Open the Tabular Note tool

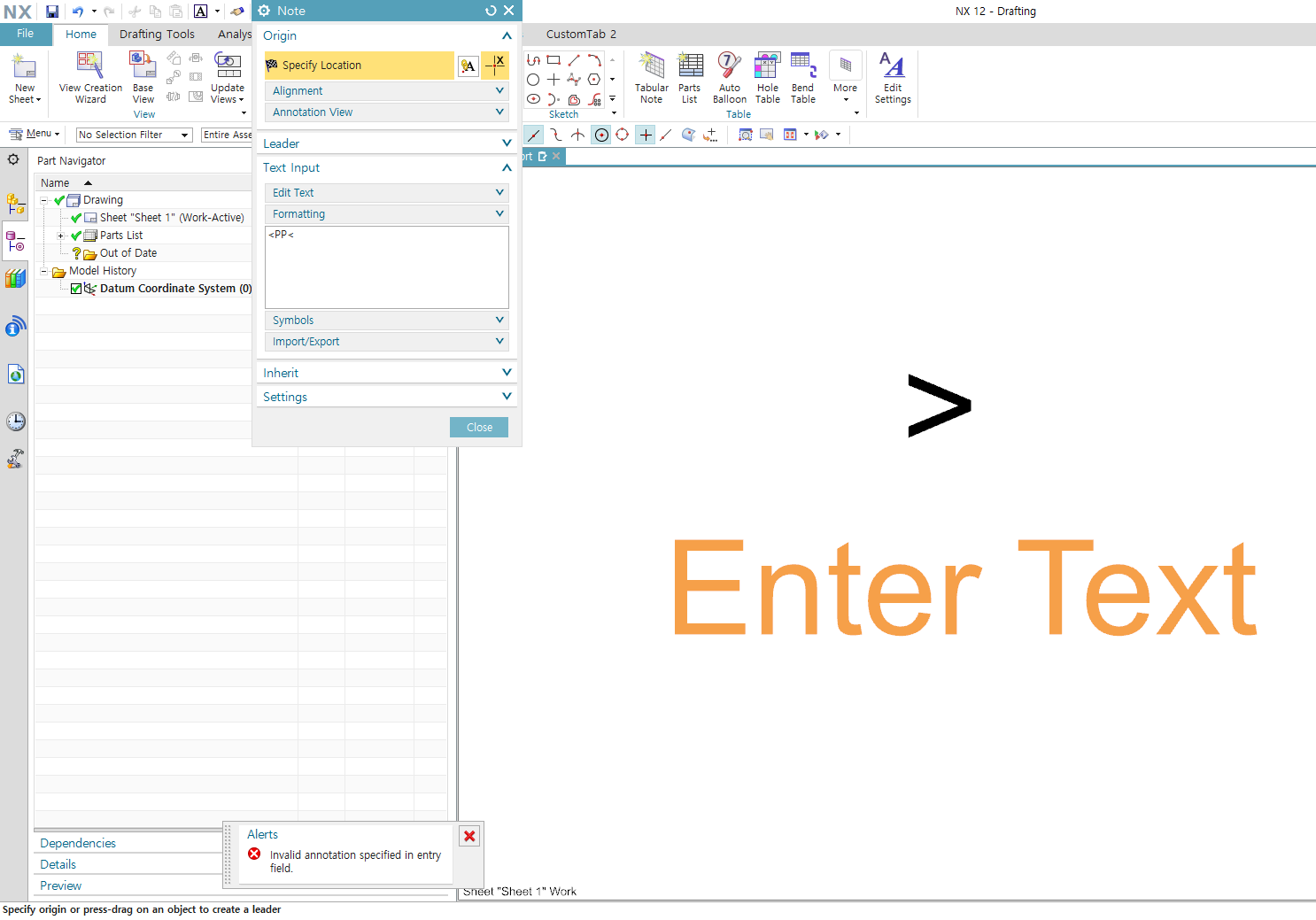651,77
